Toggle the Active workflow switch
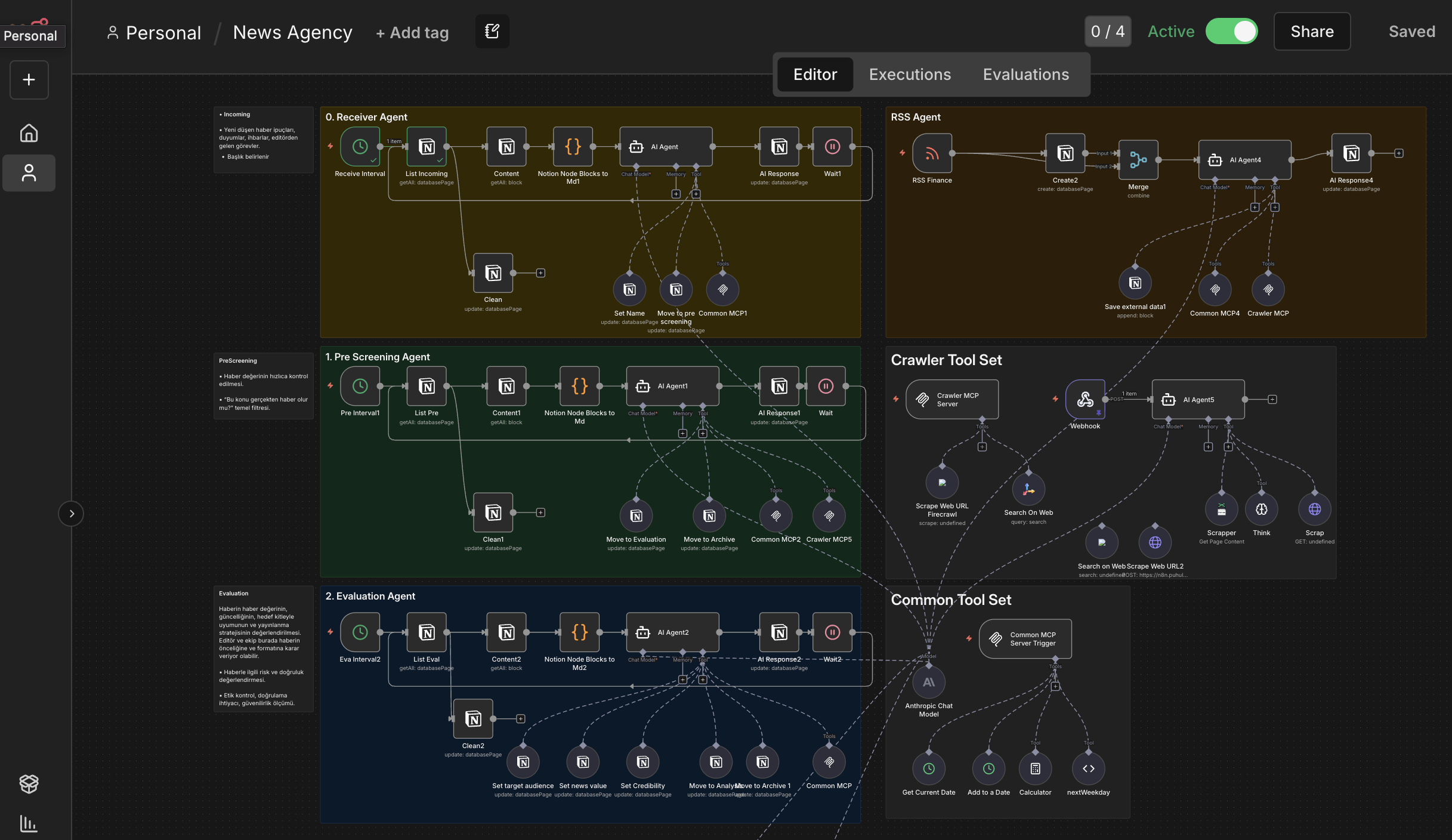The image size is (1452, 840). click(x=1231, y=32)
